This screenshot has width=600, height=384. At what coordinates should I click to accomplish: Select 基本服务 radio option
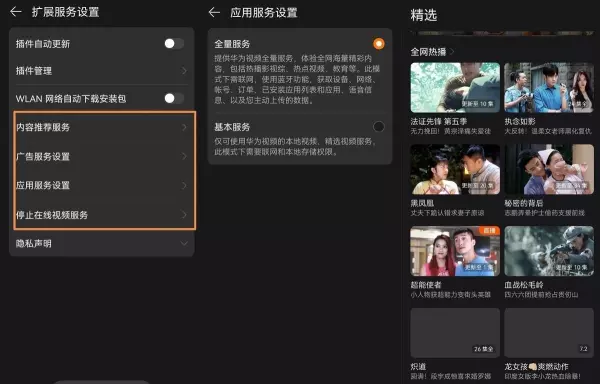[379, 127]
